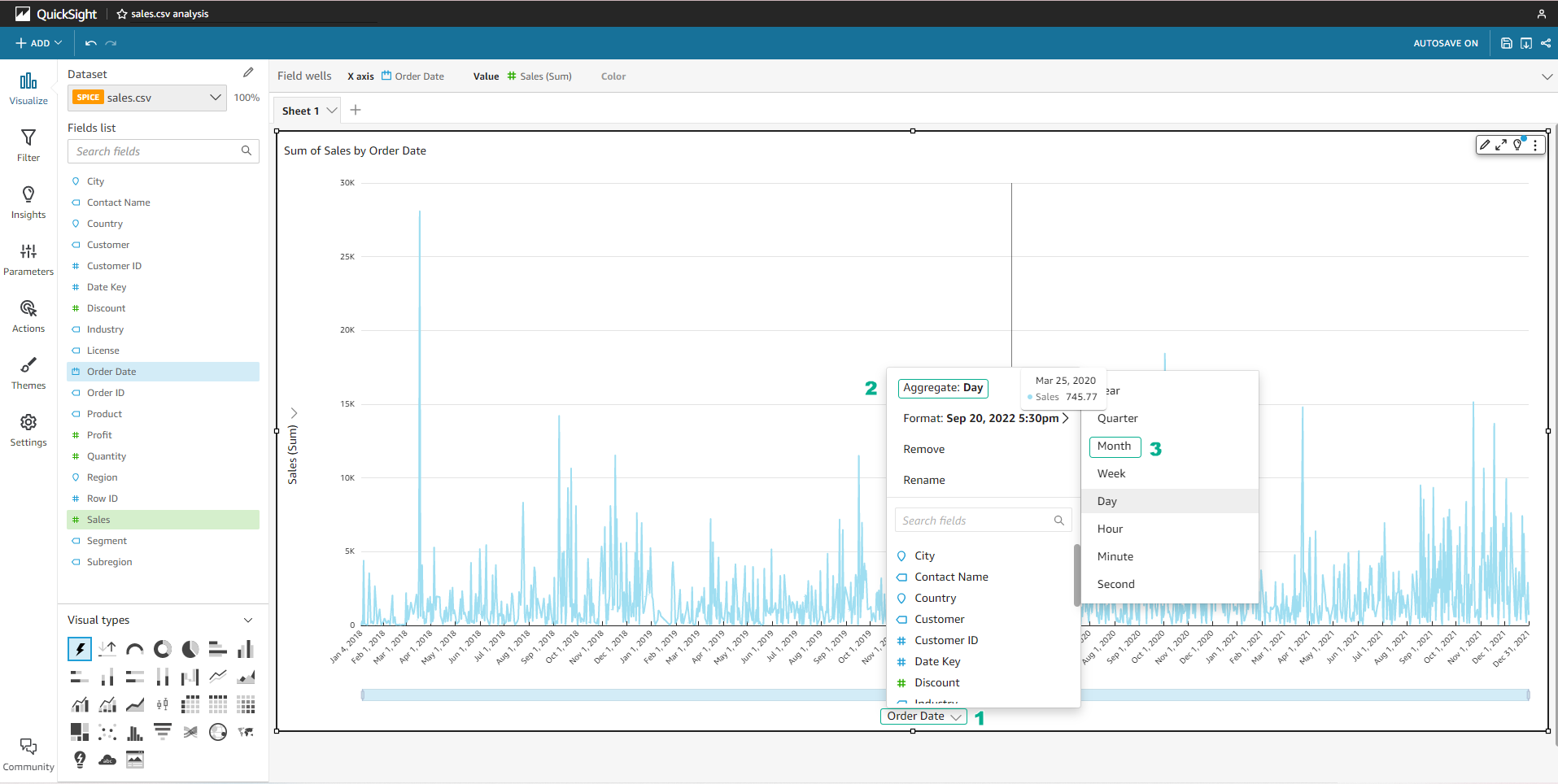Select the box plot visual type

pos(163,704)
